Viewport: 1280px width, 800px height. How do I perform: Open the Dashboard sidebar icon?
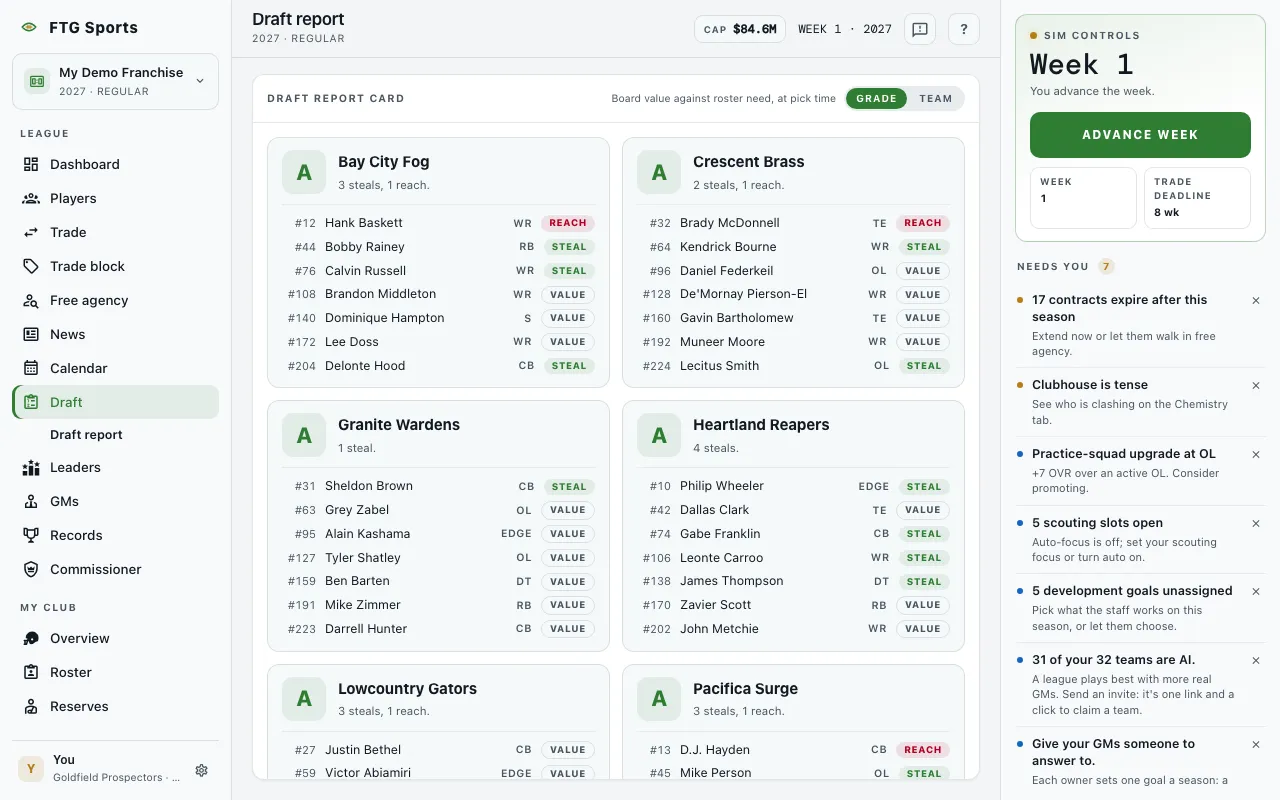point(31,164)
